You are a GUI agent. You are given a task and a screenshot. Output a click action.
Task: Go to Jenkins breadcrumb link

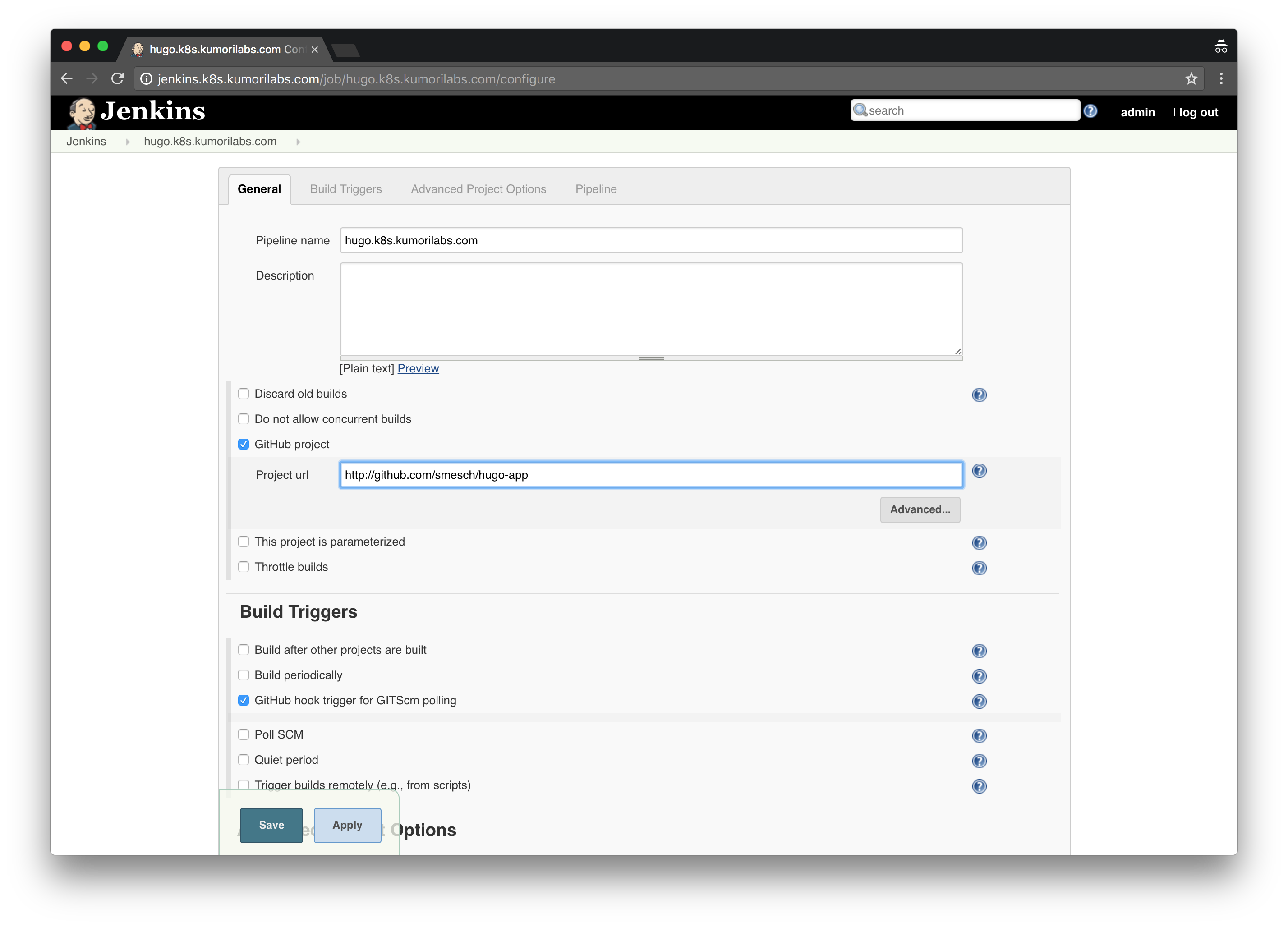point(86,141)
